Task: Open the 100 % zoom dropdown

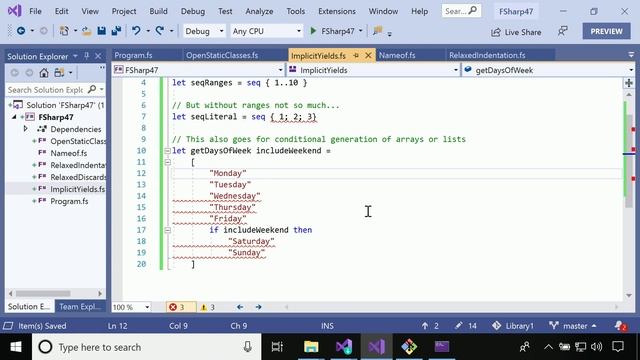Action: (x=131, y=307)
